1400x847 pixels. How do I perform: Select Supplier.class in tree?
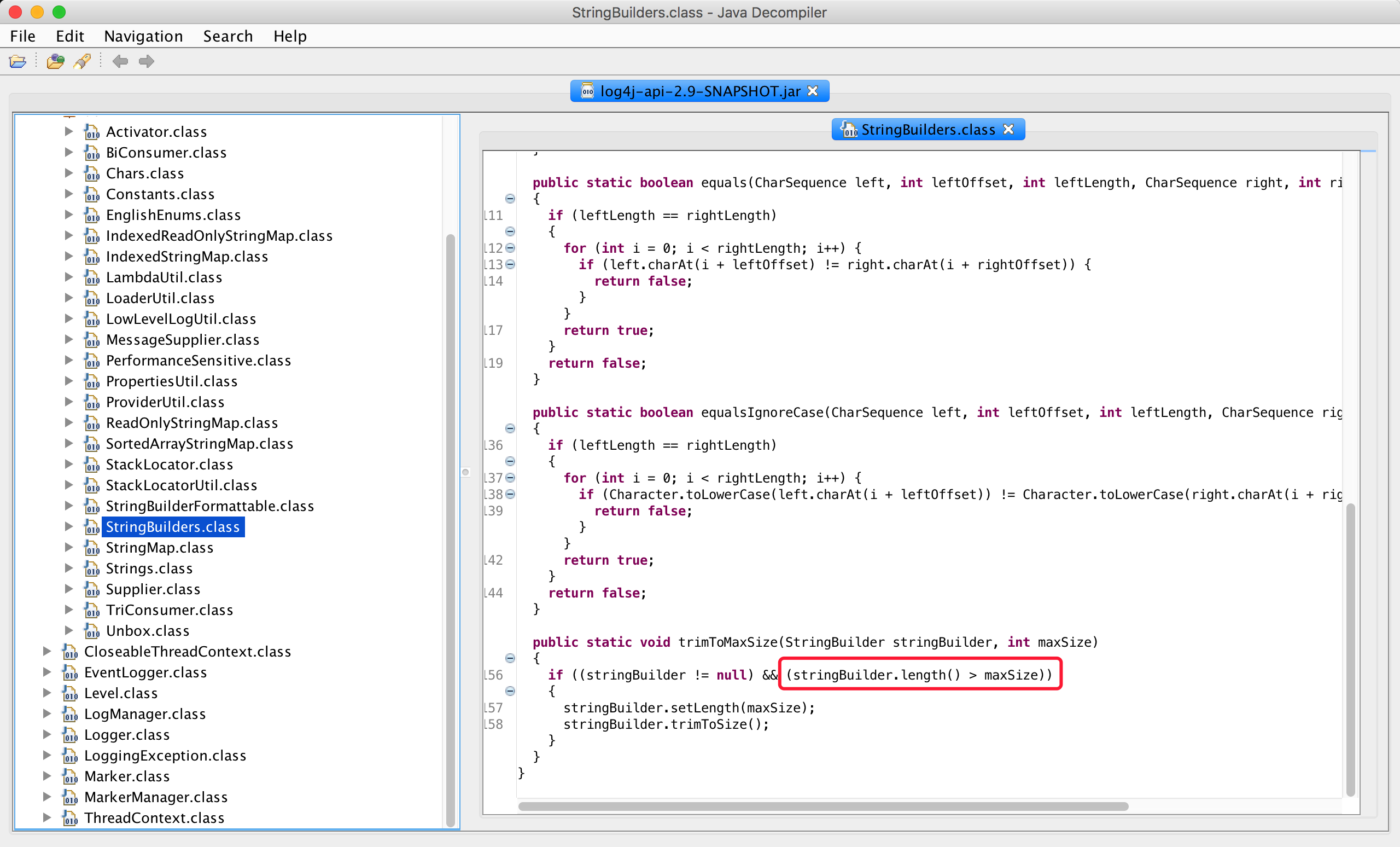click(153, 589)
